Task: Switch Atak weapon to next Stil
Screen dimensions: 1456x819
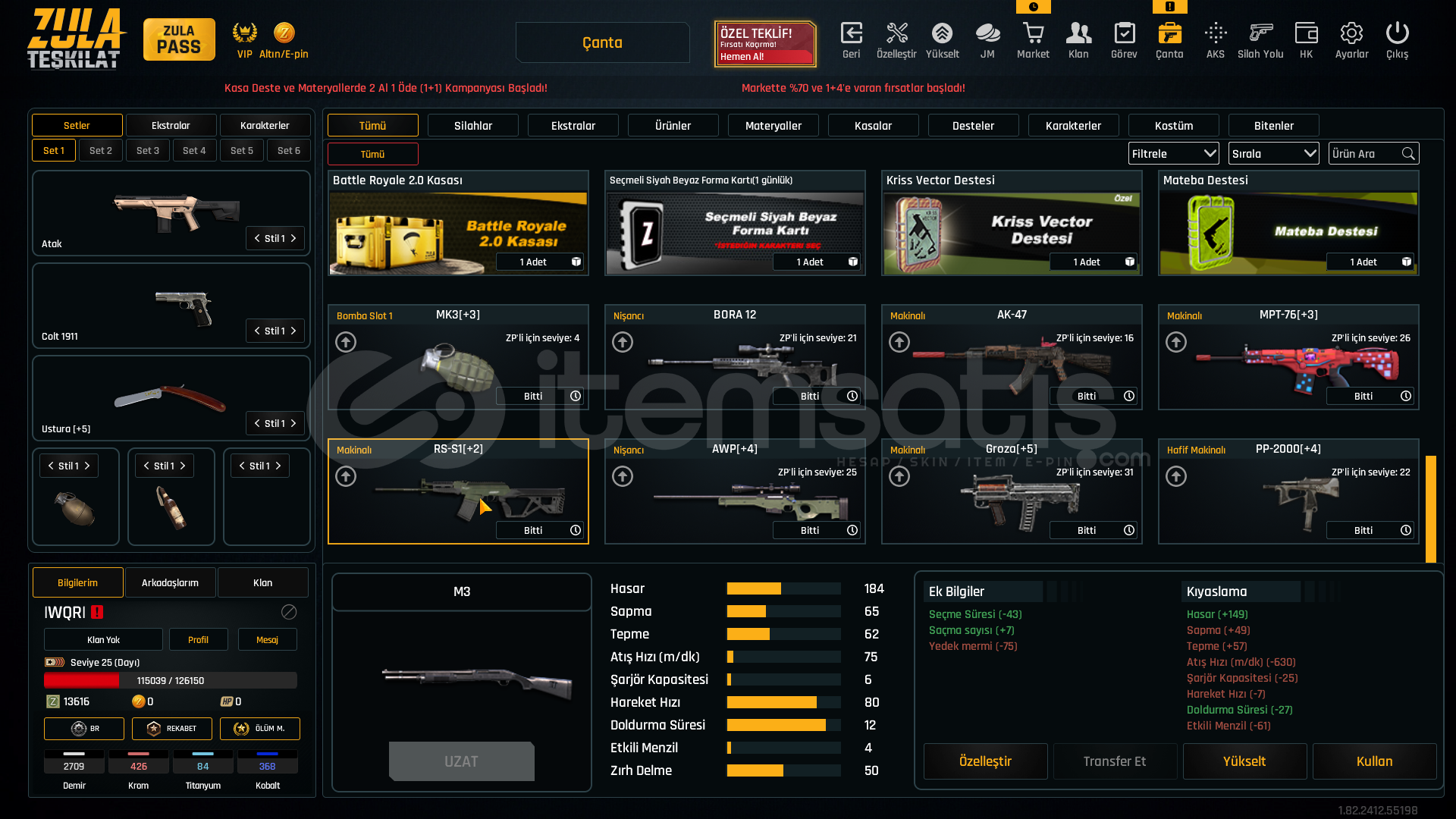Action: [x=294, y=238]
